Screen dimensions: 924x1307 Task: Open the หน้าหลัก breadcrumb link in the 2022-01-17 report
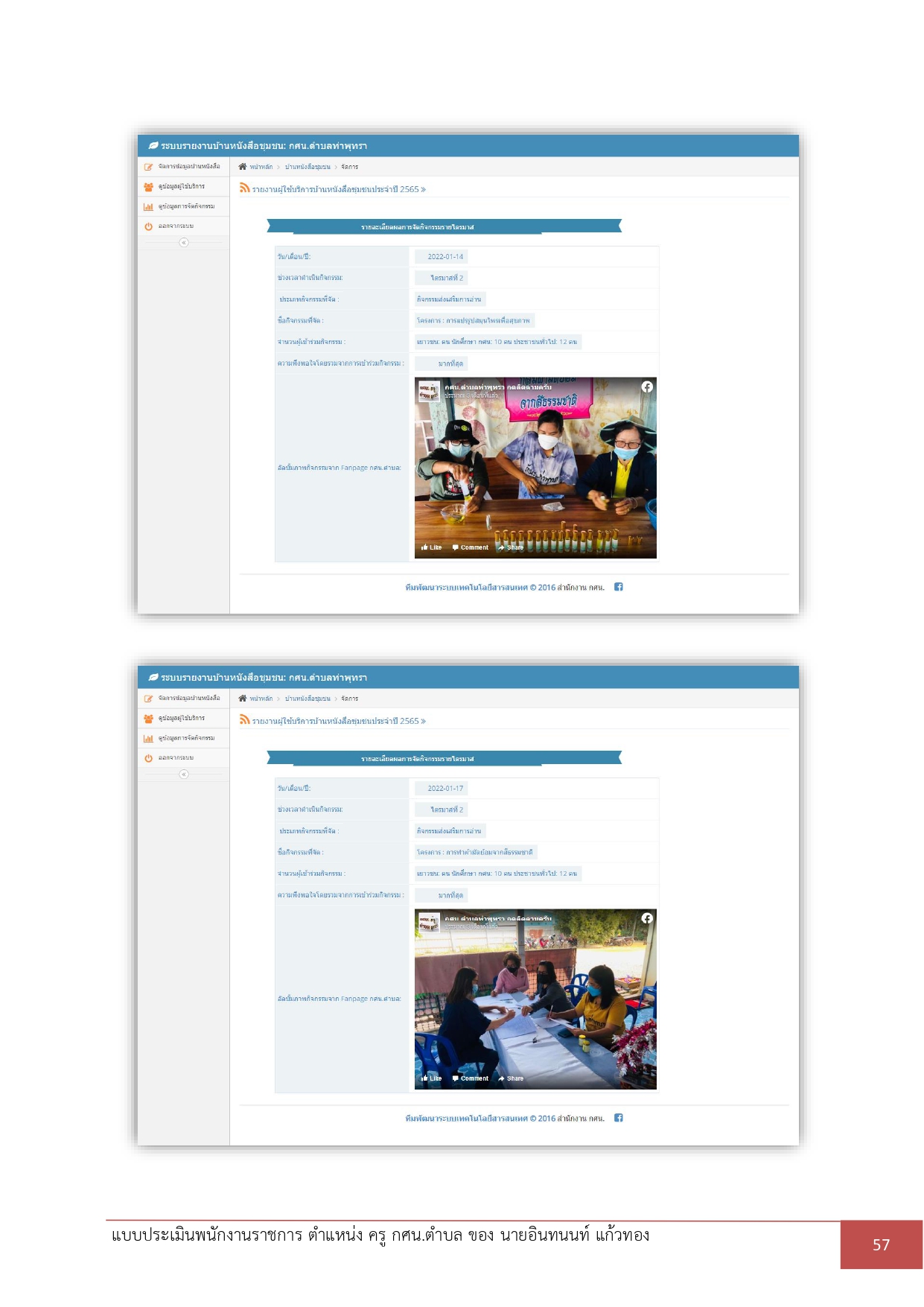pyautogui.click(x=261, y=699)
